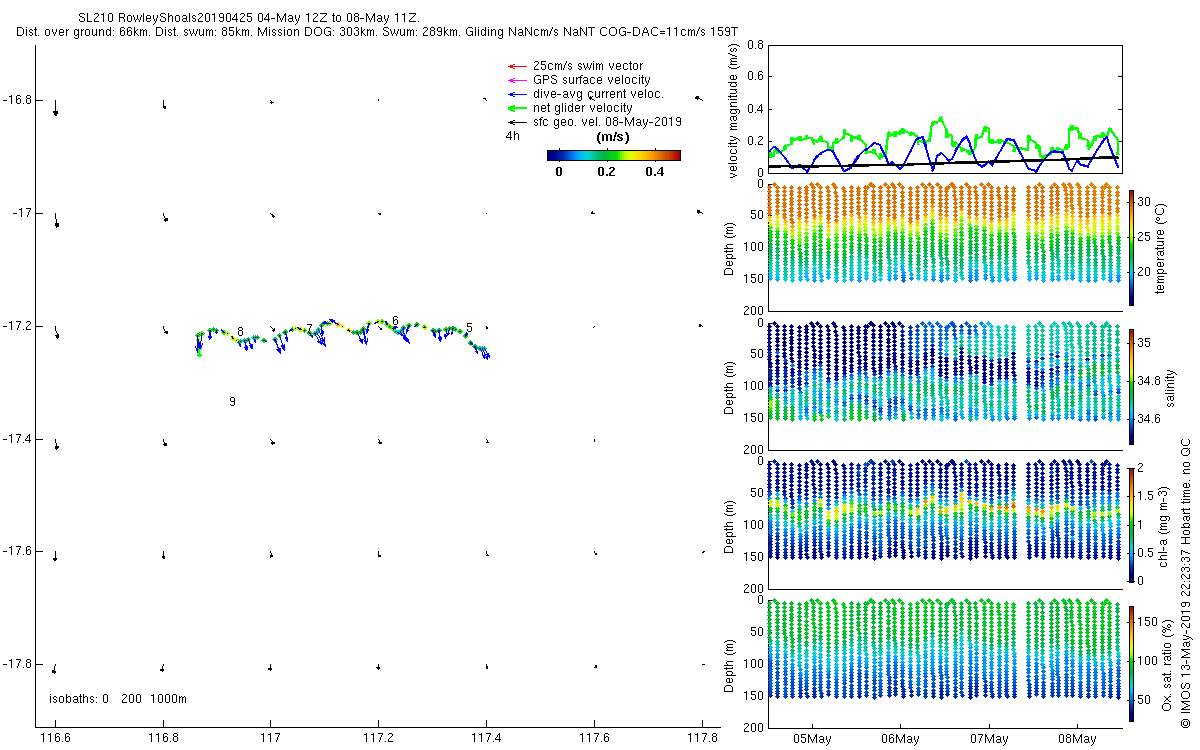Click the 06May tick label on time axis
The image size is (1200, 750).
click(x=900, y=739)
